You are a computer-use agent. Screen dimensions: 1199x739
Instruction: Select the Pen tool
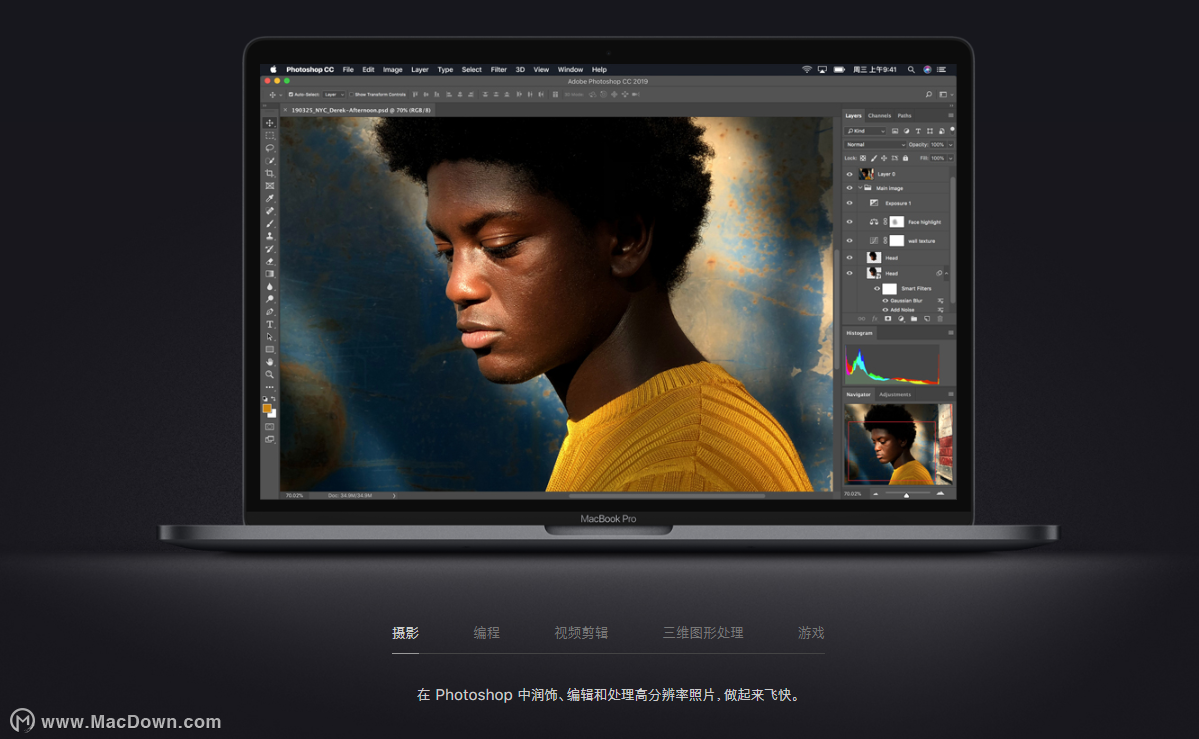(x=269, y=311)
